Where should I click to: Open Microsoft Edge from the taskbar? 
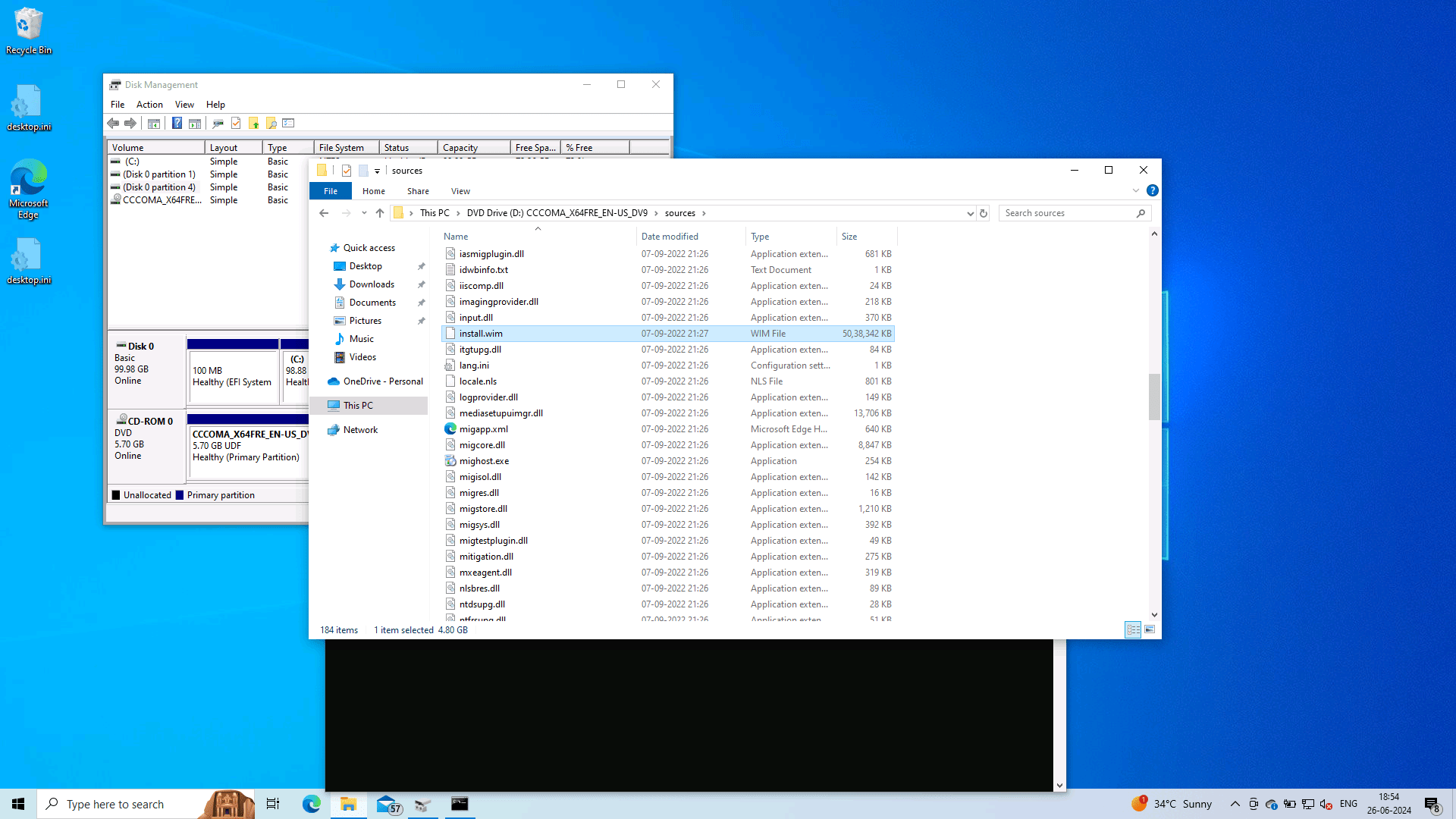coord(311,804)
